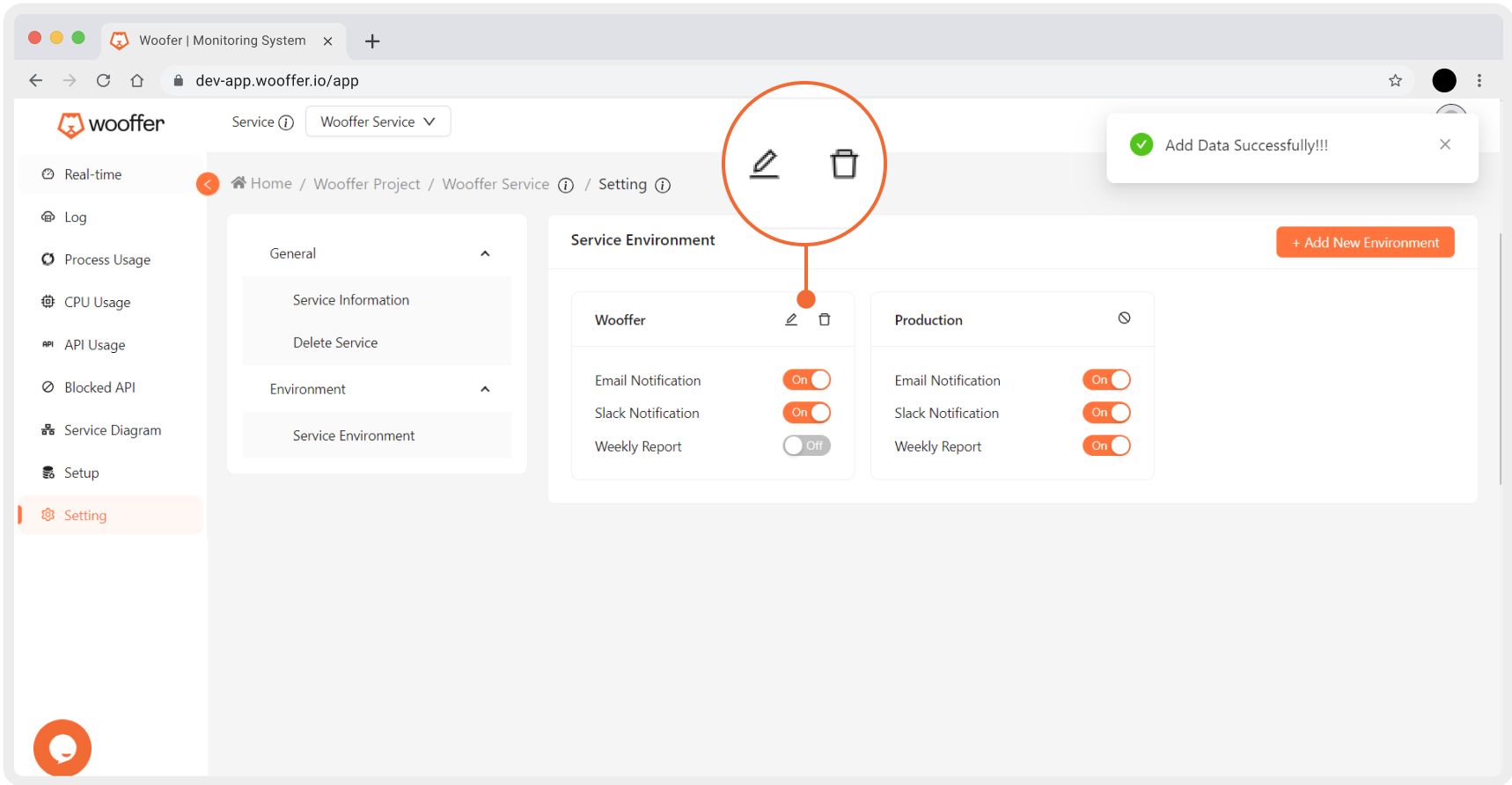
Task: Click the Wooffer card title
Action: pos(620,320)
